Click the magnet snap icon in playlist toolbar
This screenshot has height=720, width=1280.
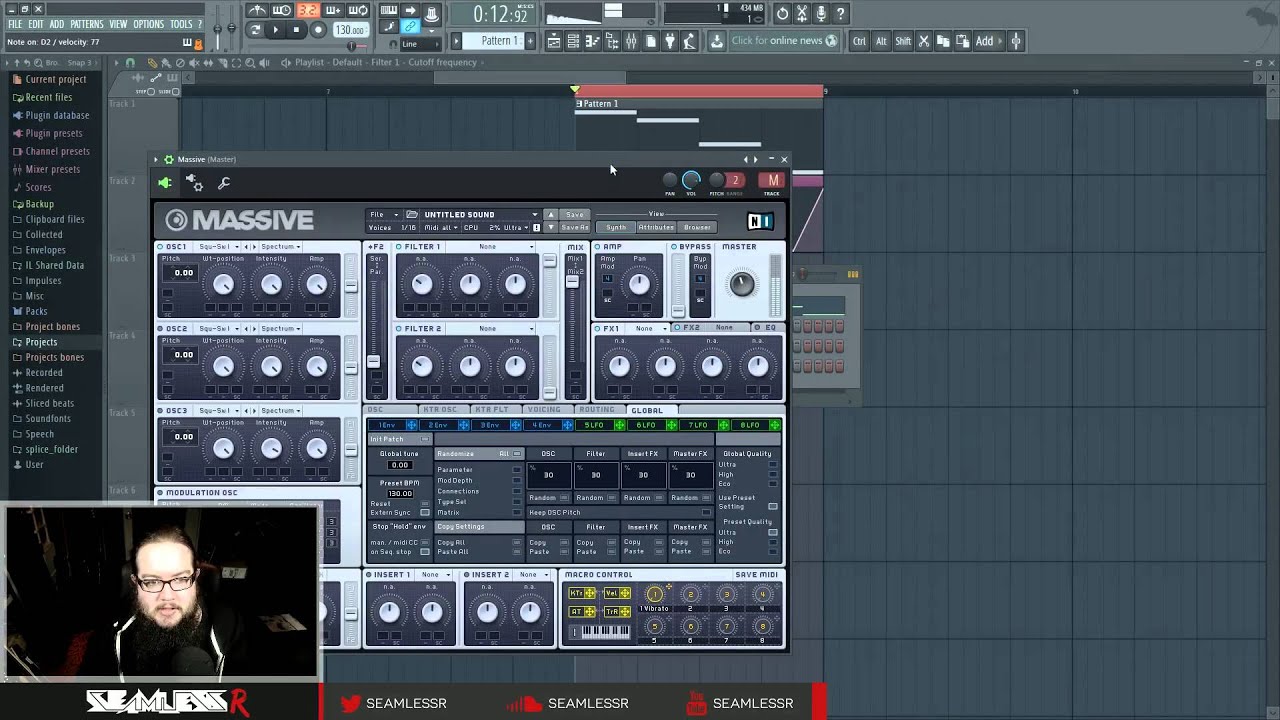click(130, 62)
